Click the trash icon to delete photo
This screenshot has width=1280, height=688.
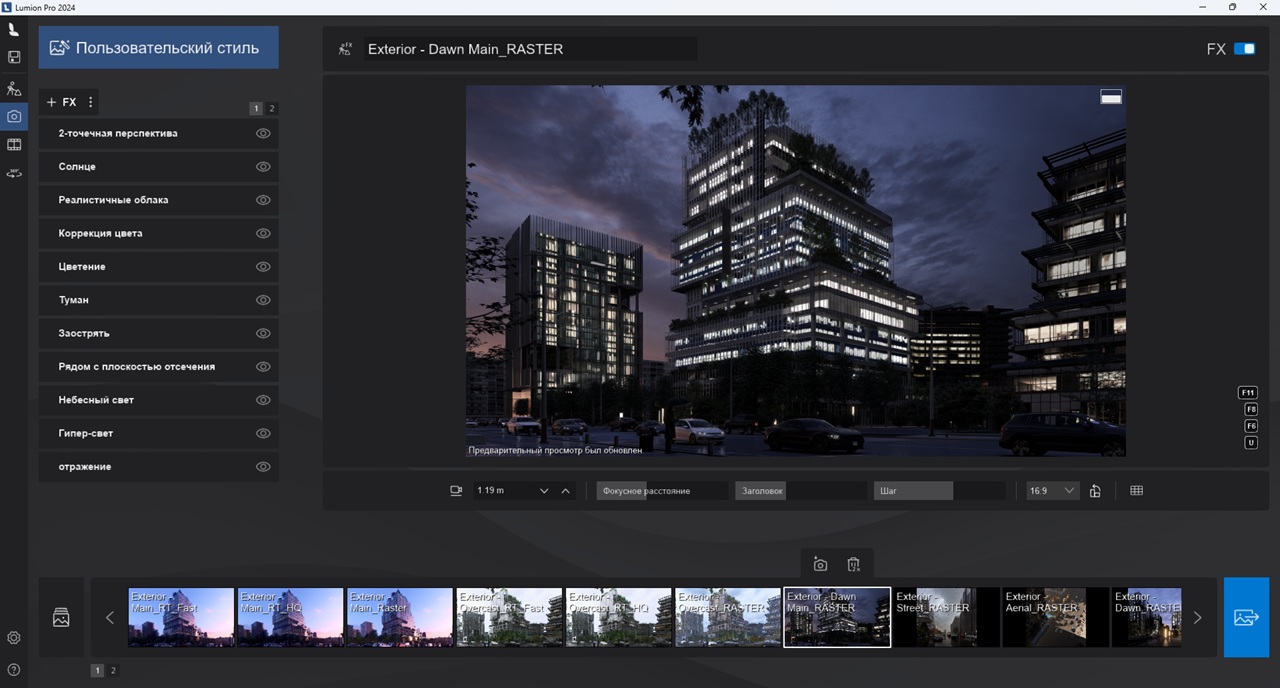coord(853,564)
